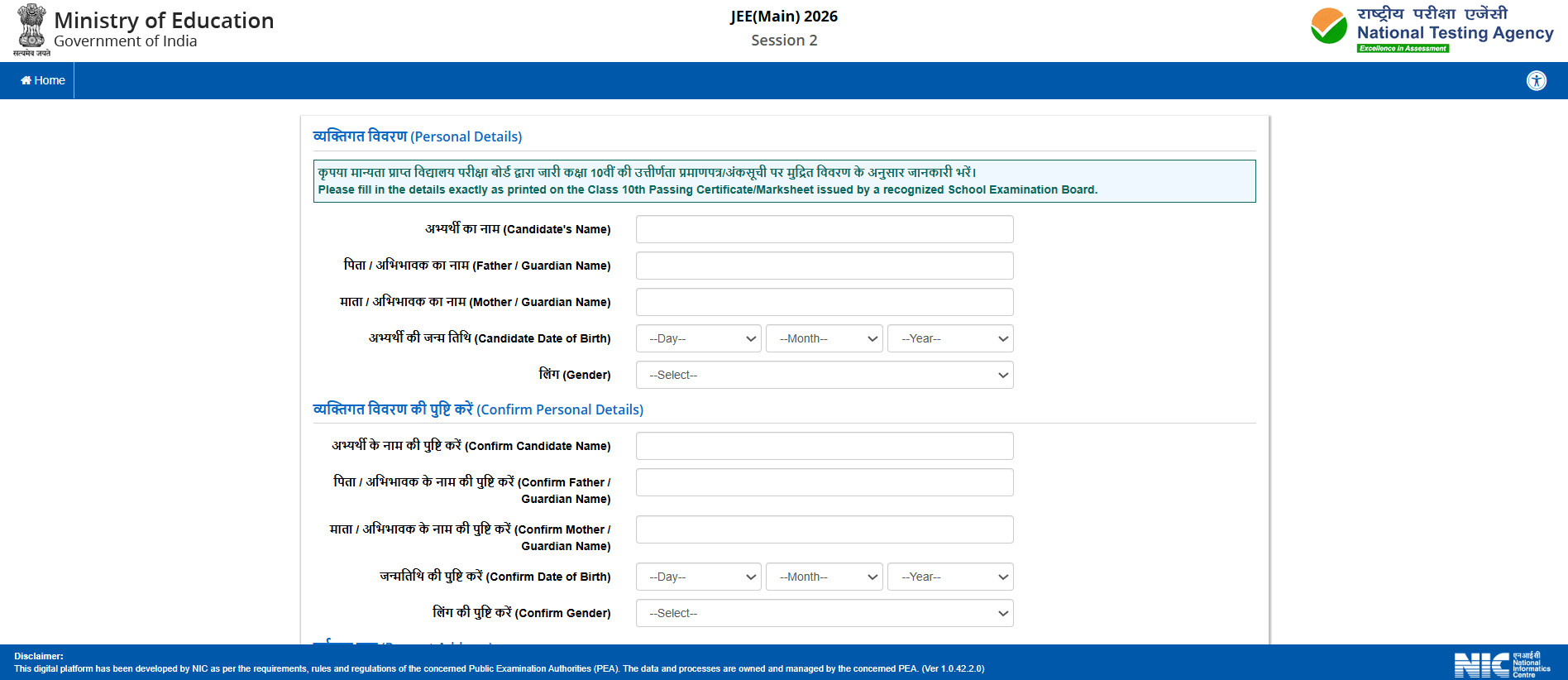Expand the Confirm Gender dropdown
1568x680 pixels.
pyautogui.click(x=825, y=613)
